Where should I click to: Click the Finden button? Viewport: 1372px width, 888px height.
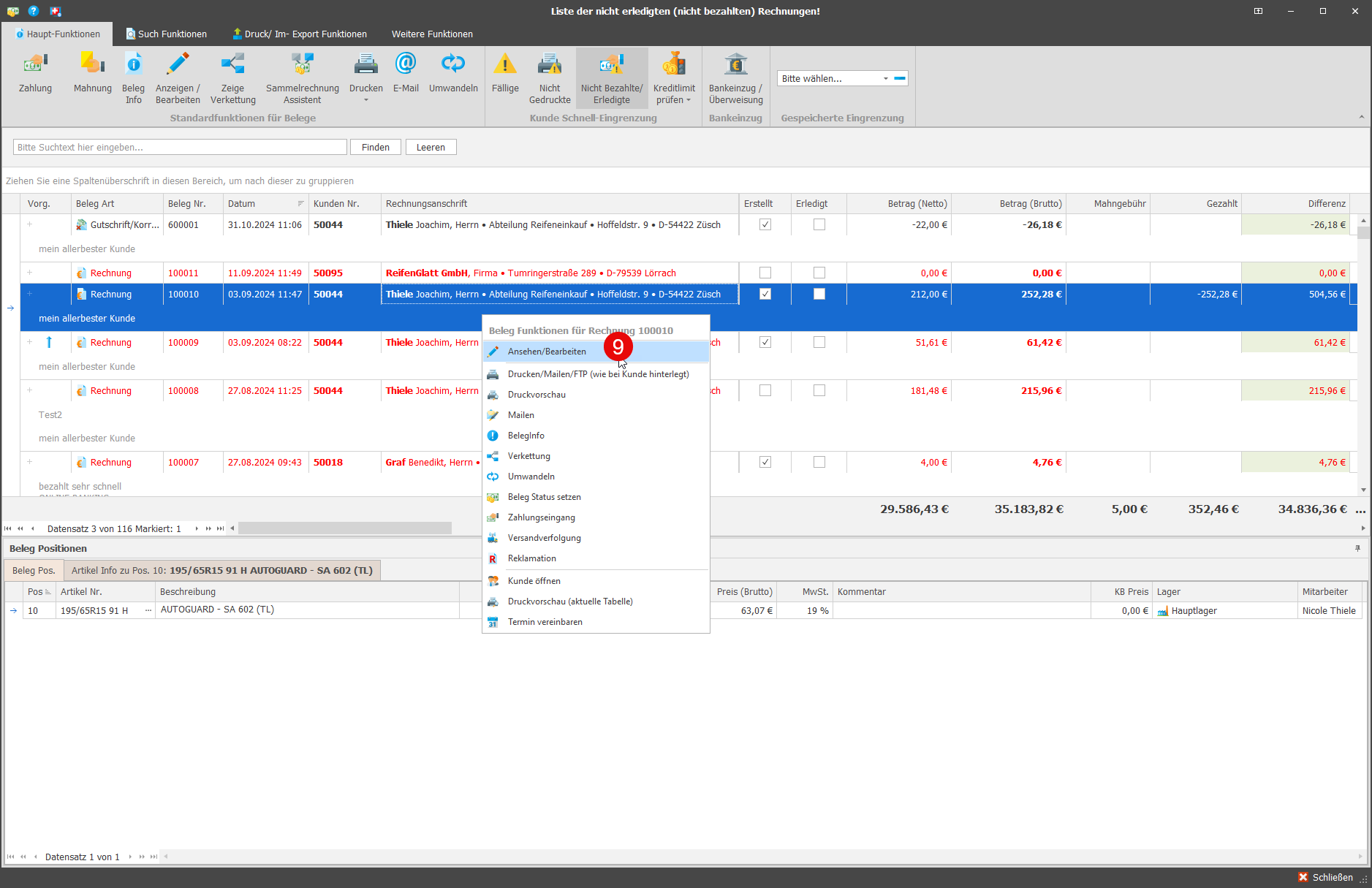[376, 148]
